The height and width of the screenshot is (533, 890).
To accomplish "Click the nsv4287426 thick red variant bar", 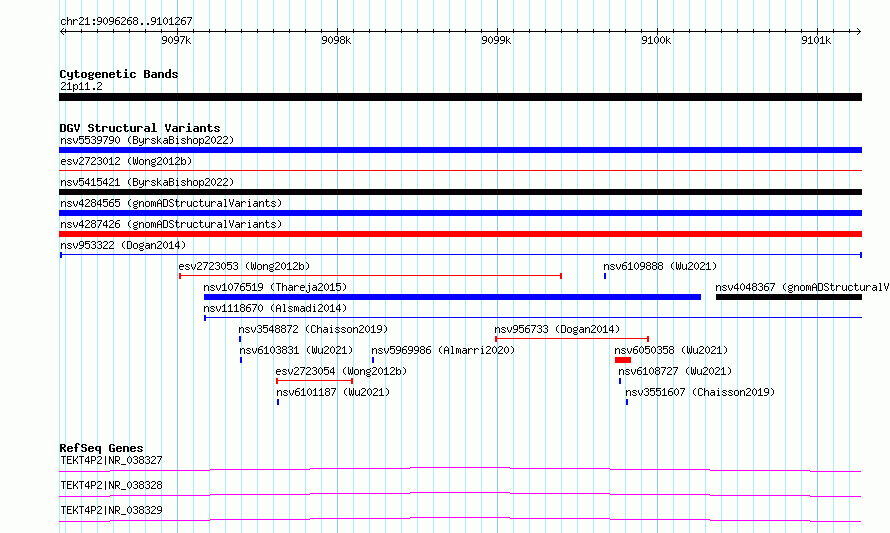I will pyautogui.click(x=460, y=234).
